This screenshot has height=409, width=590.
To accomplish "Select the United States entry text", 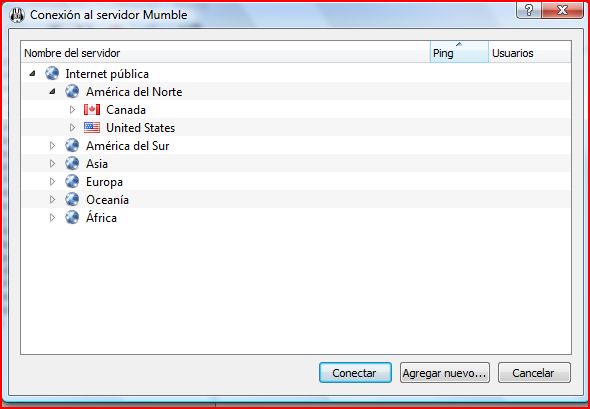I will [140, 128].
